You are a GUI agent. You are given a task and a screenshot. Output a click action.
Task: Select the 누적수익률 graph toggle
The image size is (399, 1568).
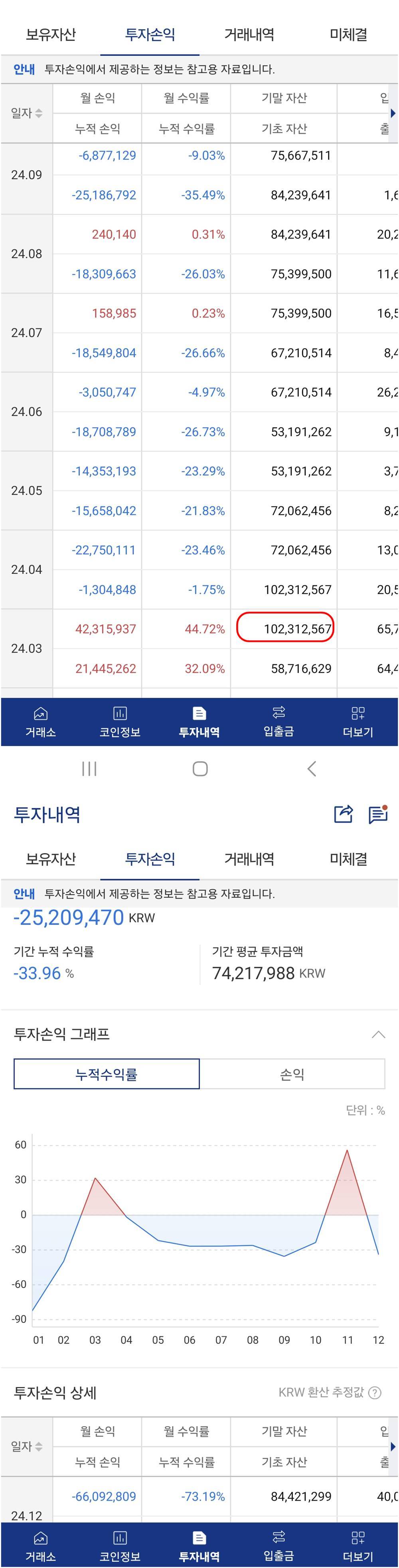click(107, 1074)
